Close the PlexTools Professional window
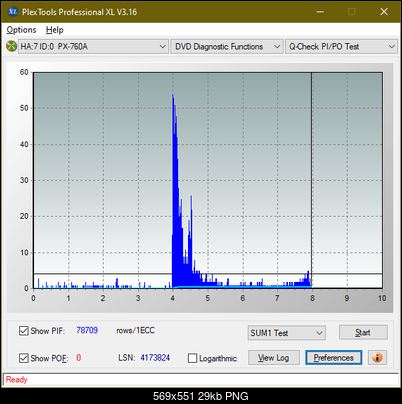Viewport: 402px width, 404px height. tap(384, 12)
